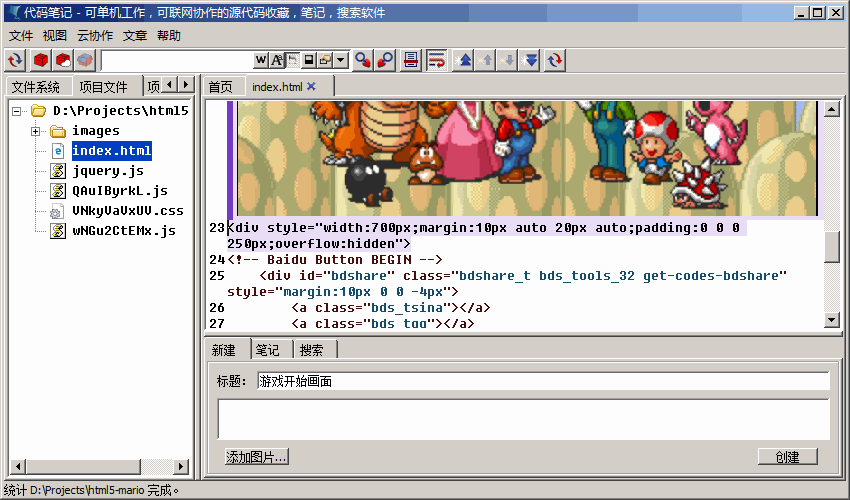Click the faded gray-red cube icon
850x500 pixels.
pyautogui.click(x=85, y=60)
